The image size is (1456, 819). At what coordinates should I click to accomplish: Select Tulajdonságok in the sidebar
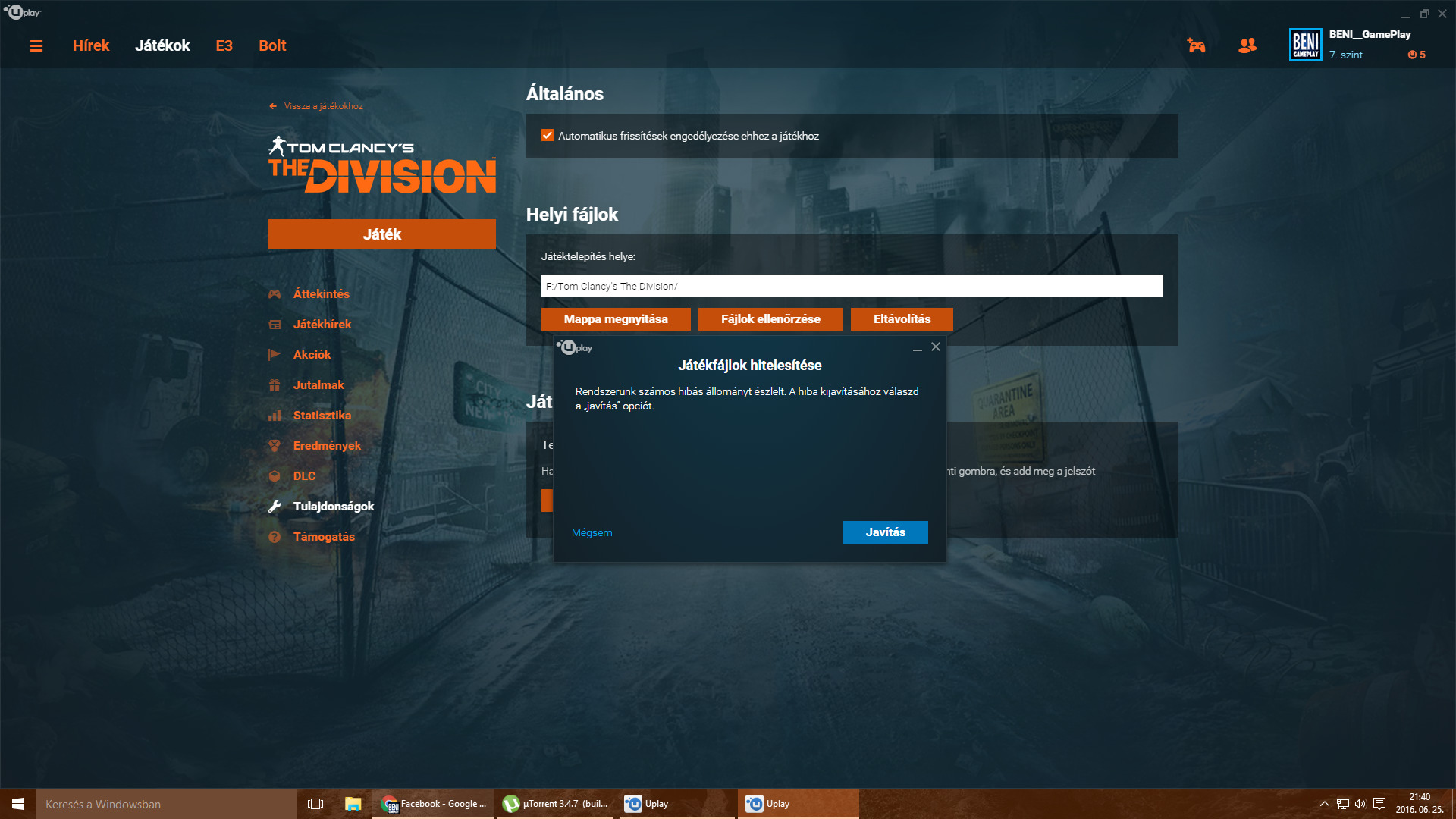pos(334,507)
